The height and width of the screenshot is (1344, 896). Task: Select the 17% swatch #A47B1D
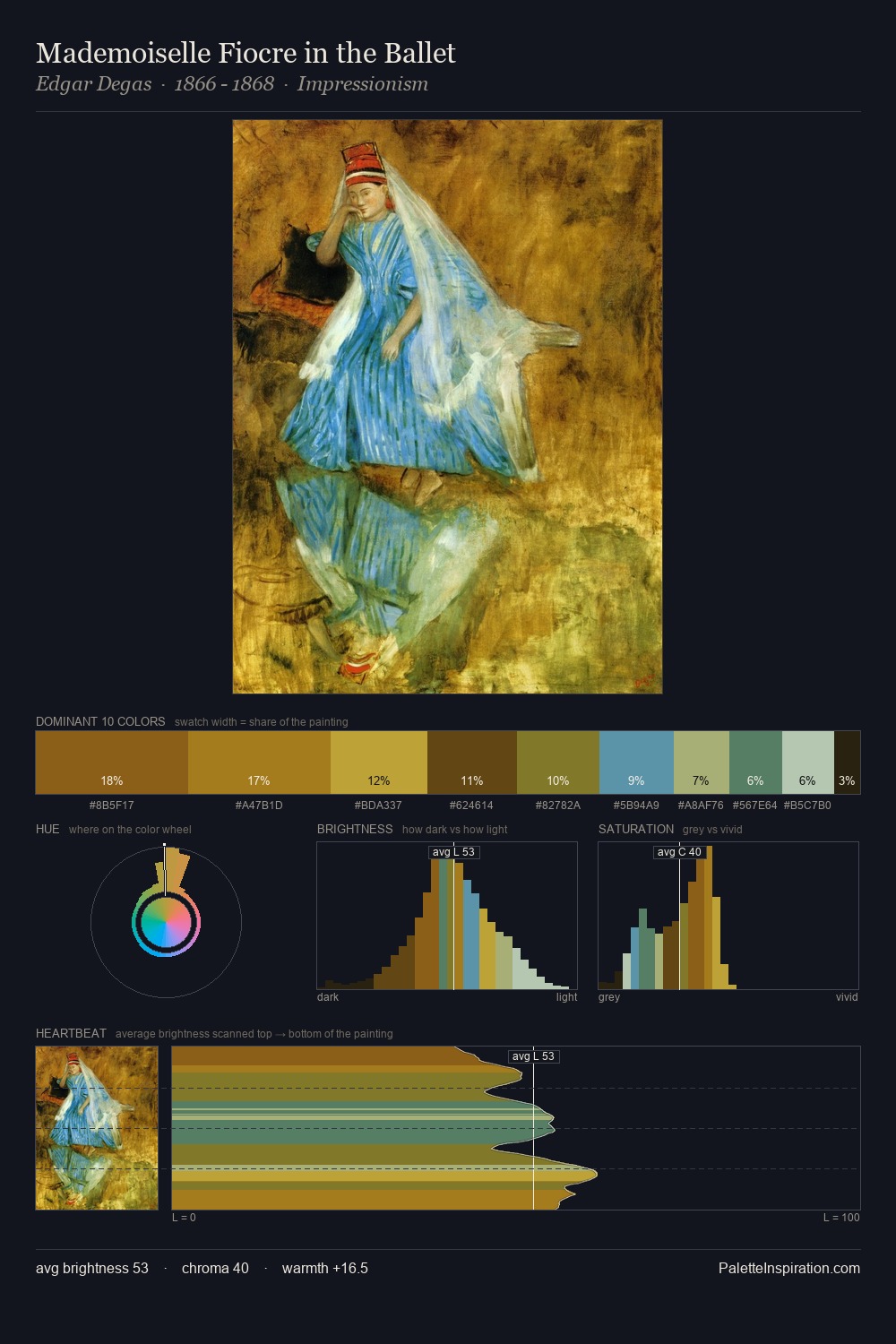coord(259,762)
